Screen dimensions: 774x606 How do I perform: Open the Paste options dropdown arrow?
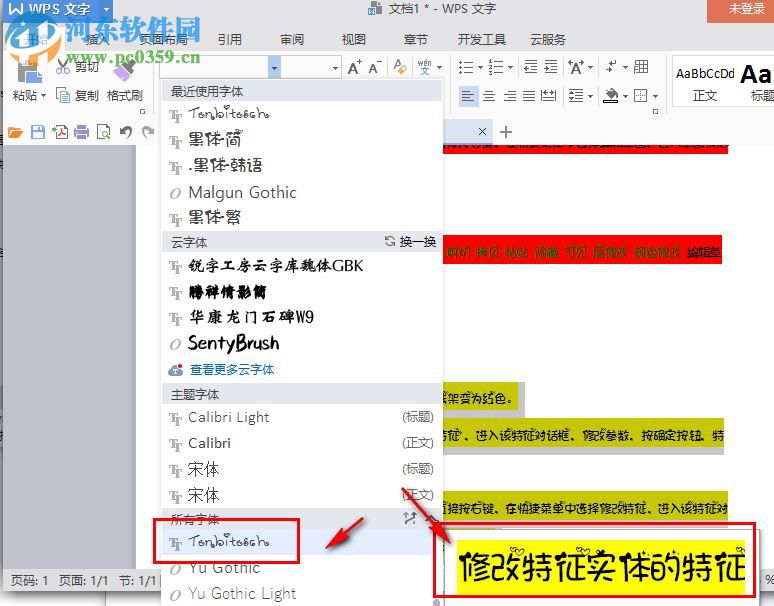pos(43,95)
